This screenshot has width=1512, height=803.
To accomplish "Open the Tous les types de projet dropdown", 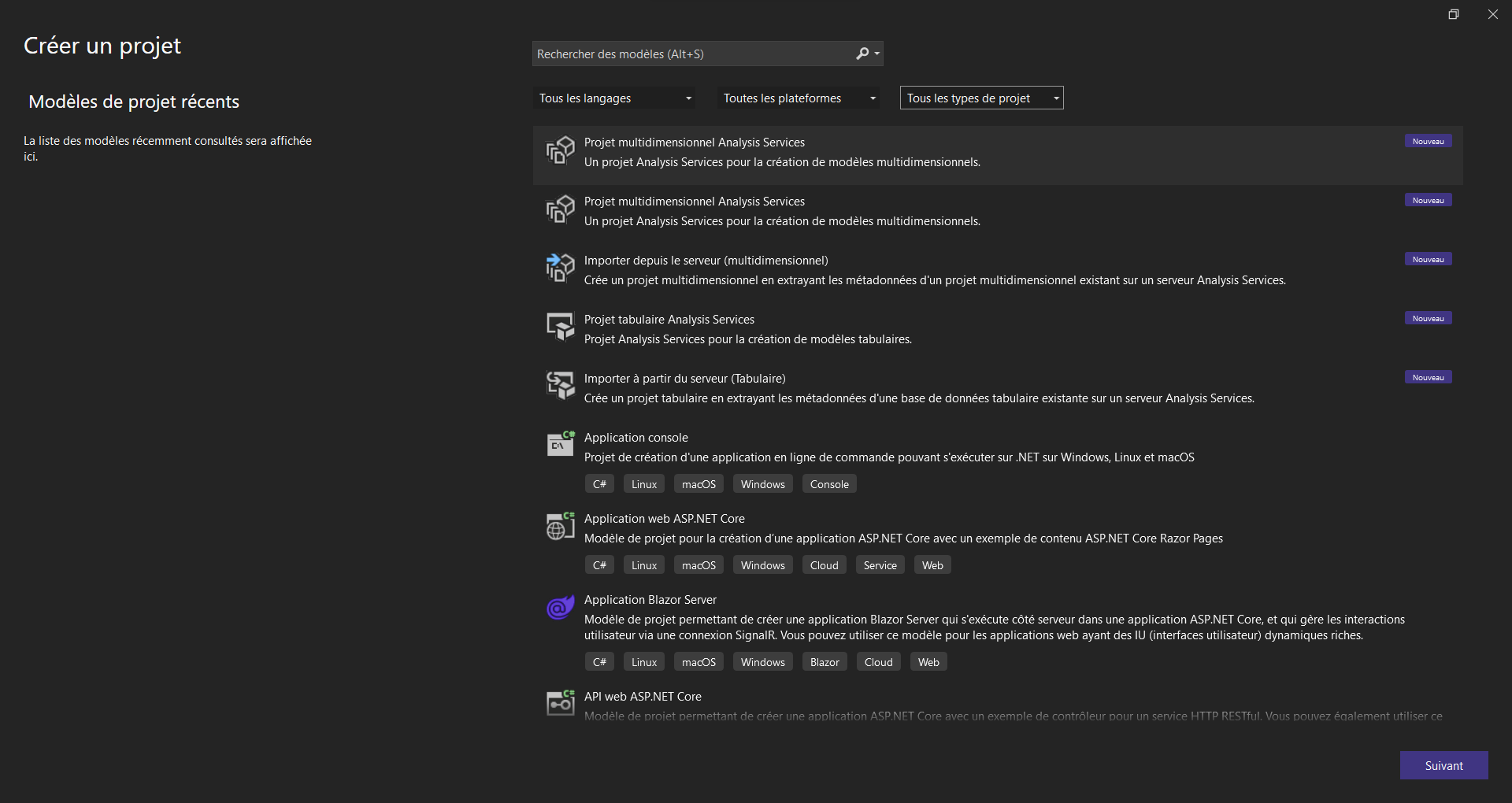I will [x=981, y=98].
